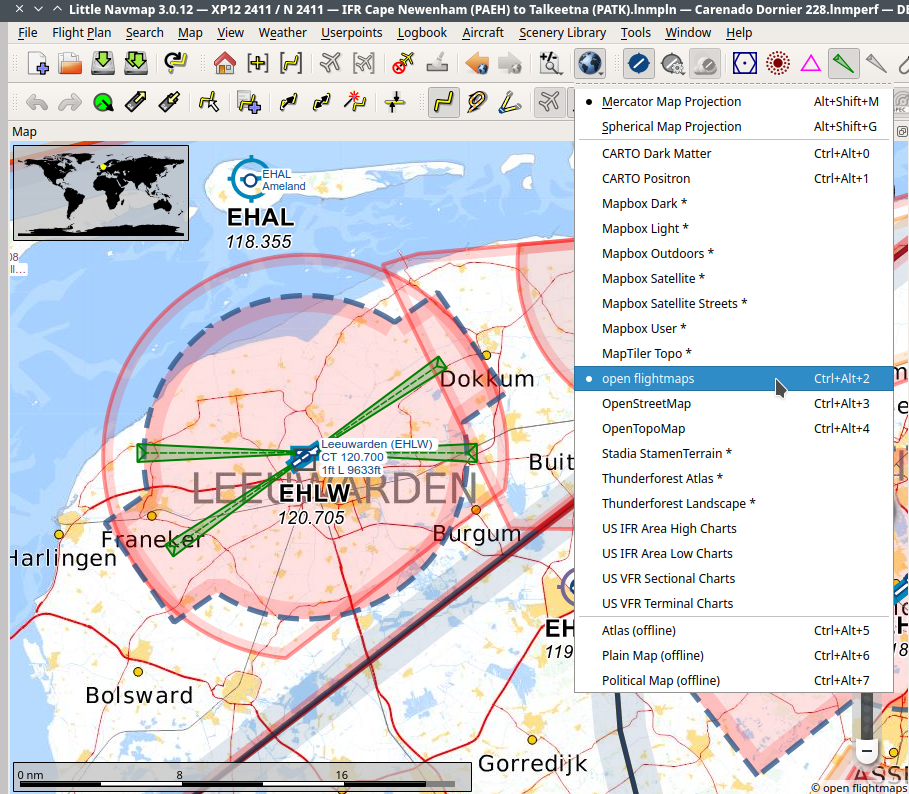
Task: Select Atlas (offline) map
Action: click(x=733, y=630)
